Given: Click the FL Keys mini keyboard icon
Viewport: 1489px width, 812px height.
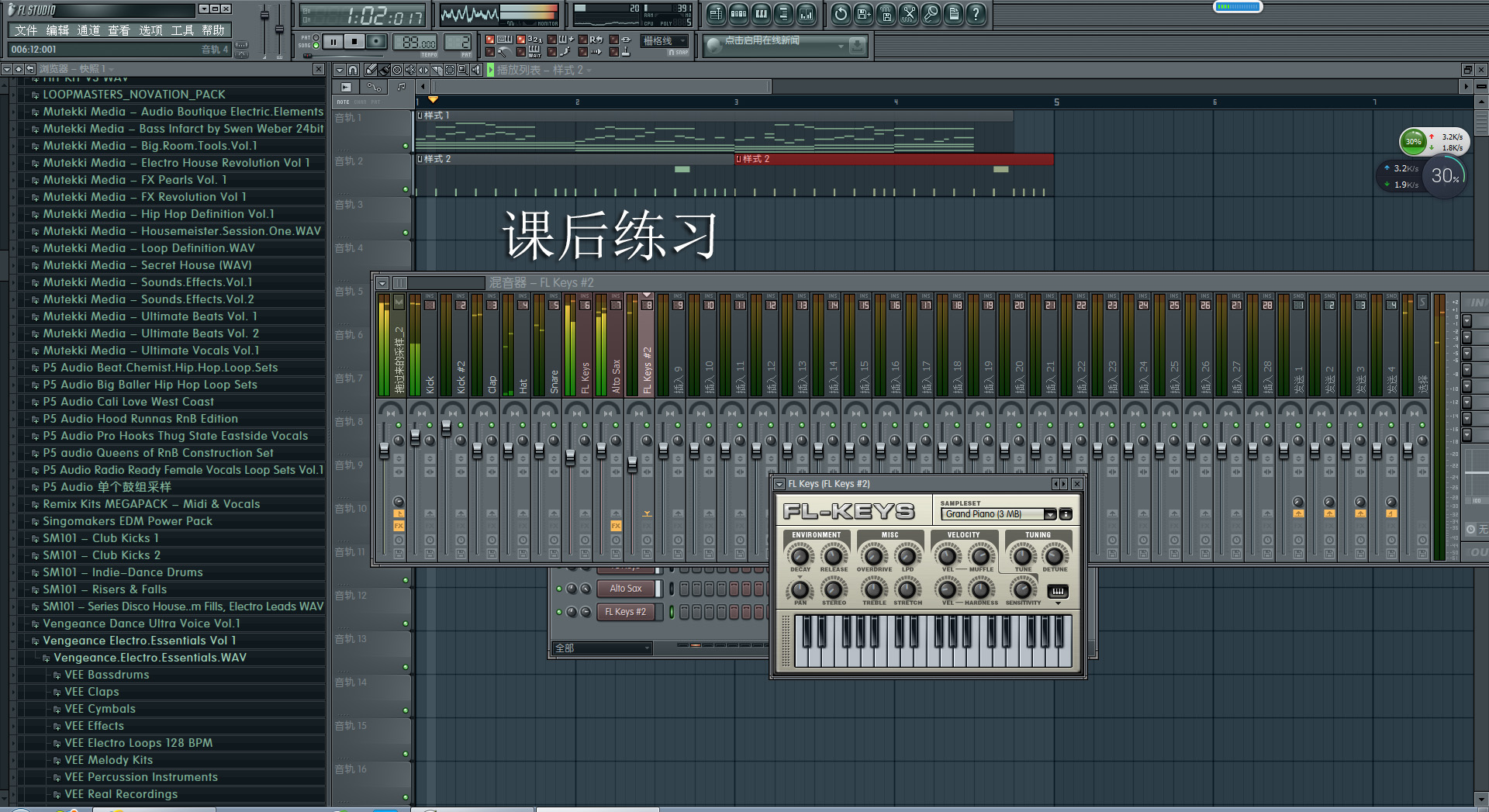Looking at the screenshot, I should pos(1058,592).
